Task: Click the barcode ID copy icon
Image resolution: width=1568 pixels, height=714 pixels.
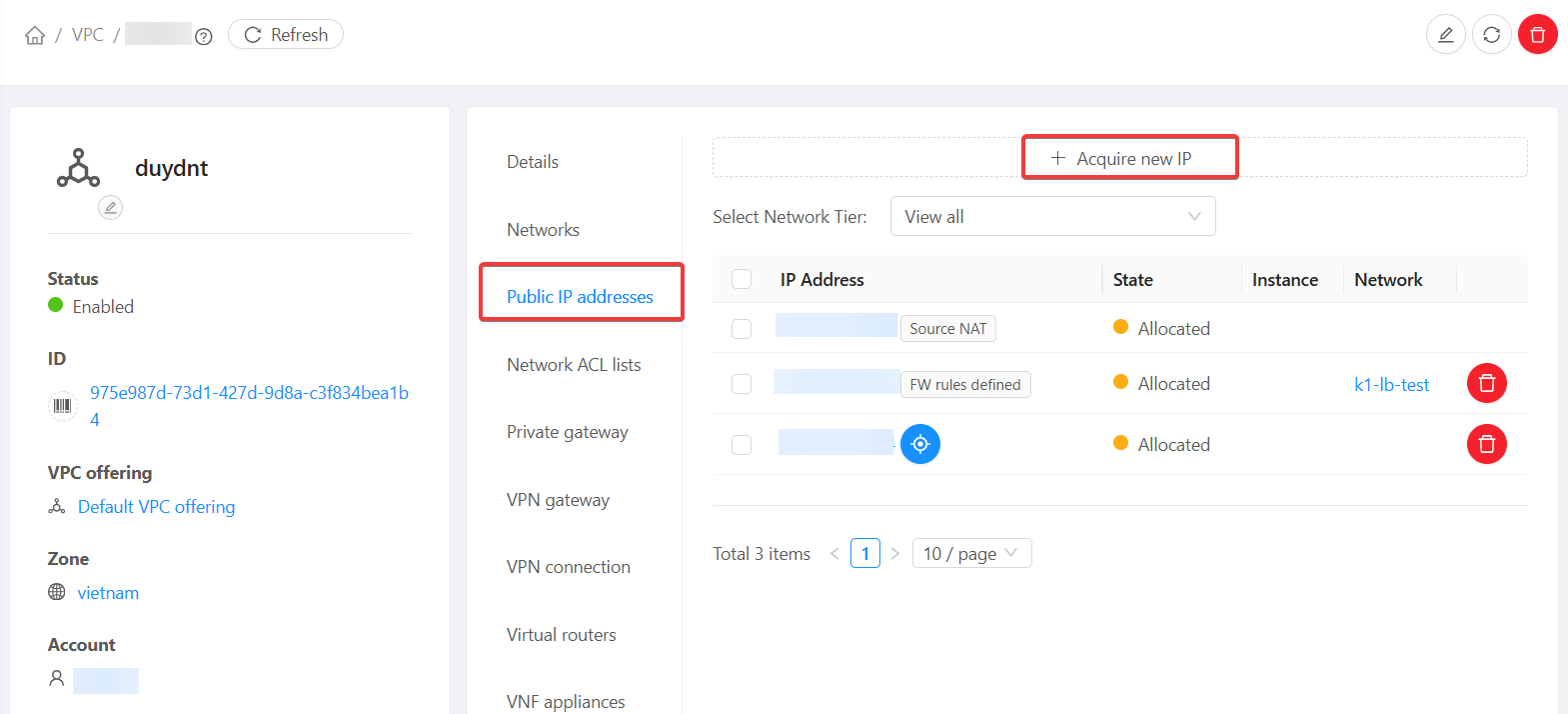Action: (x=62, y=406)
